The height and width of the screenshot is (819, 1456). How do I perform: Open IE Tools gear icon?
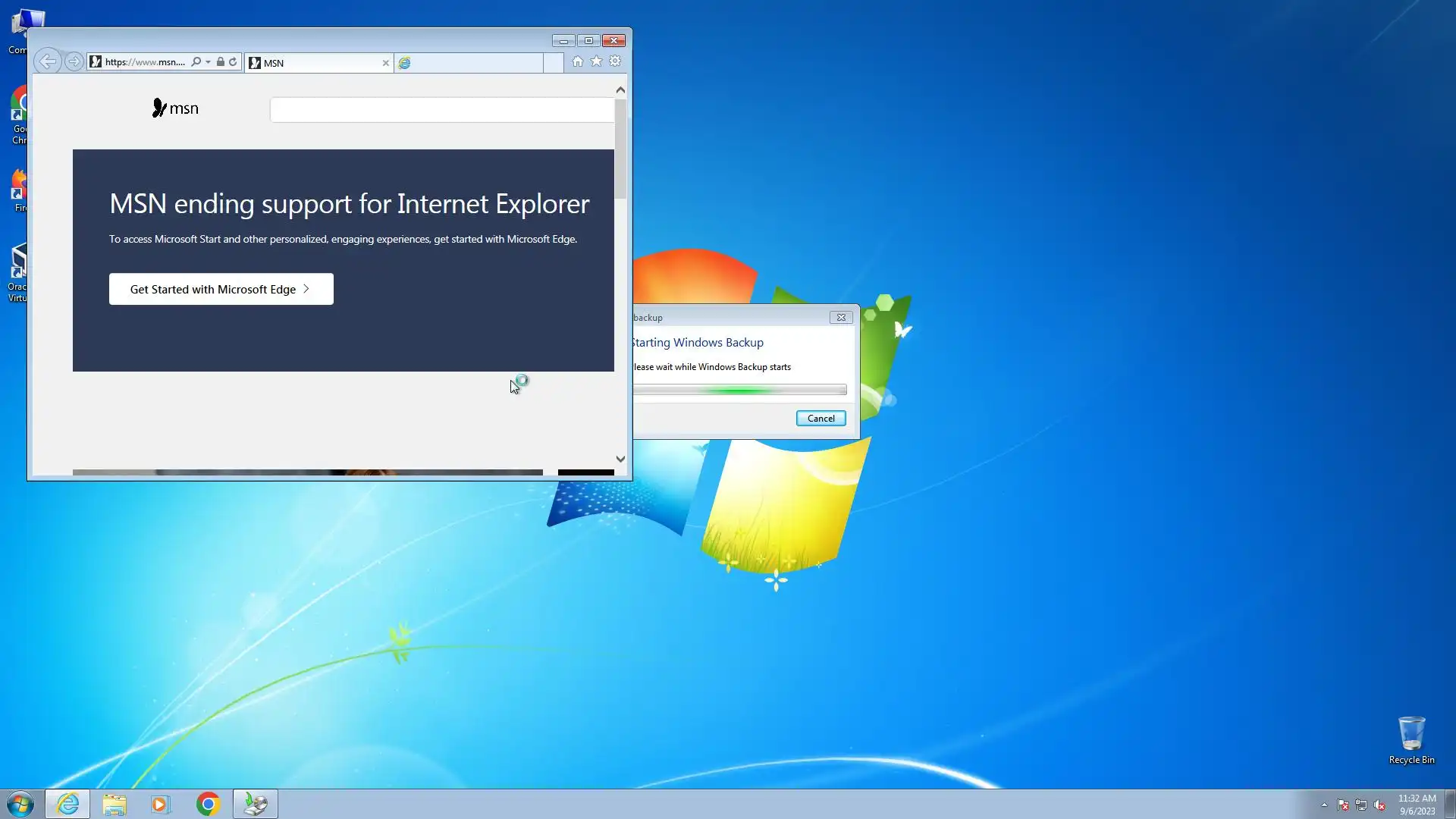tap(615, 61)
